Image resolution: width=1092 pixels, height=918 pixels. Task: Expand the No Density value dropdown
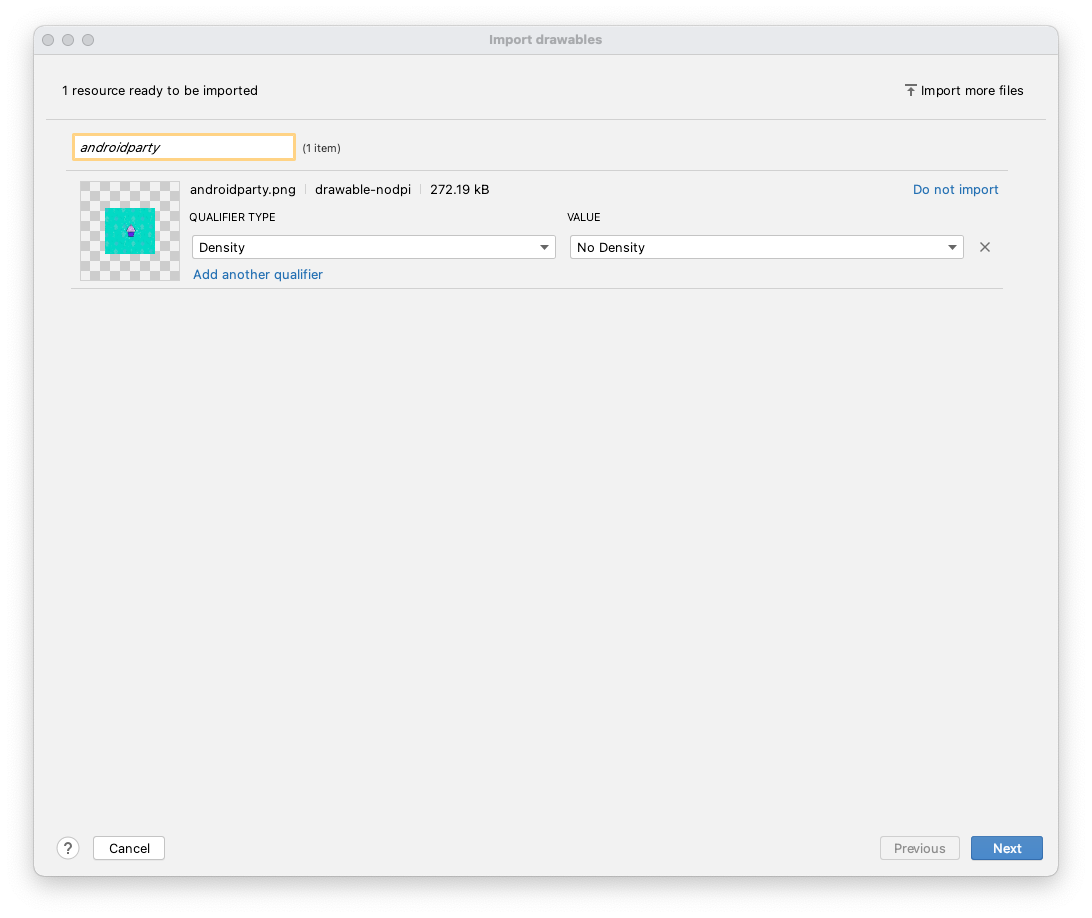(766, 247)
